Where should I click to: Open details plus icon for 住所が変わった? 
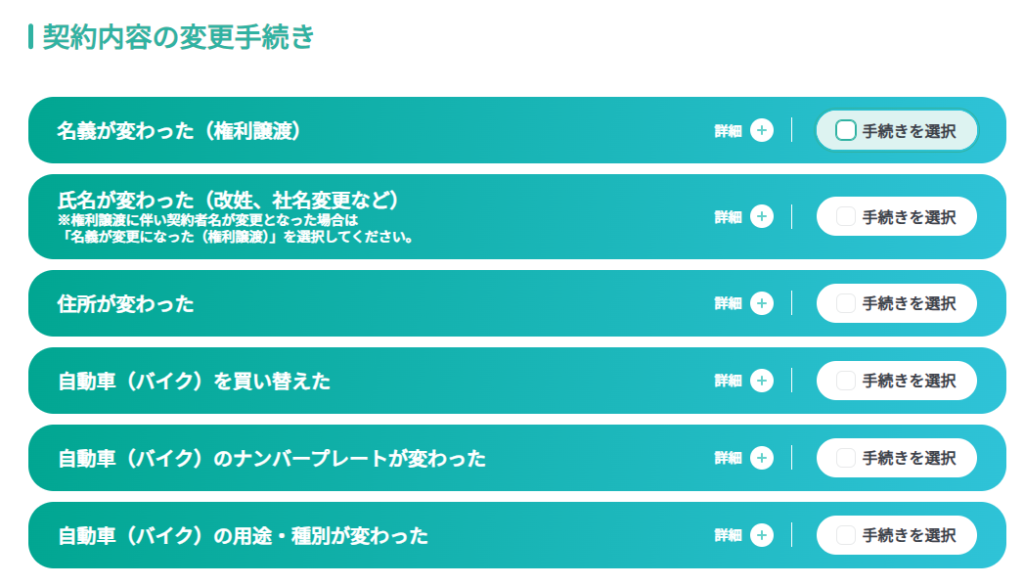point(761,303)
